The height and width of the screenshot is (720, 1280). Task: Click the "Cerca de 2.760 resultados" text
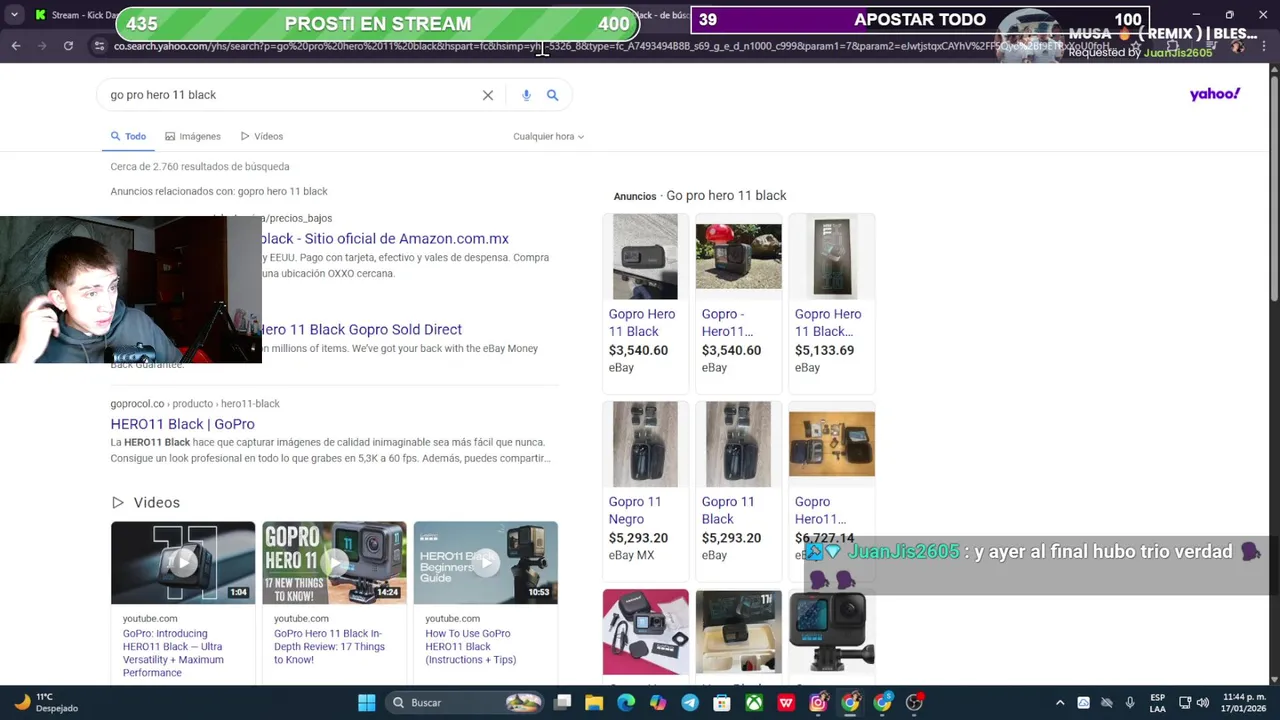tap(200, 167)
